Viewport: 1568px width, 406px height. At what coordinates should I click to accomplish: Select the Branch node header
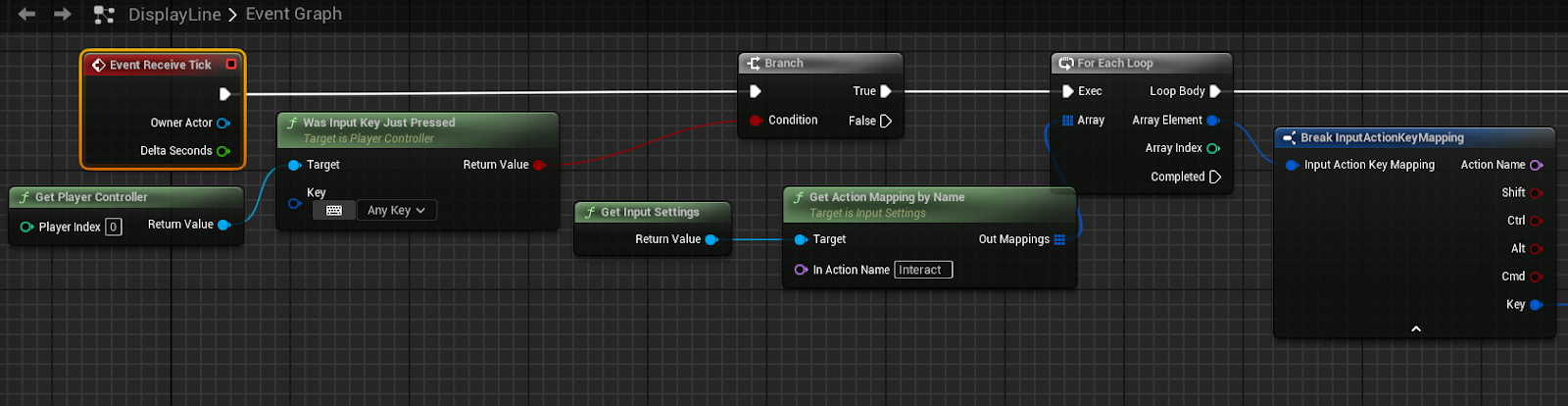(x=820, y=63)
